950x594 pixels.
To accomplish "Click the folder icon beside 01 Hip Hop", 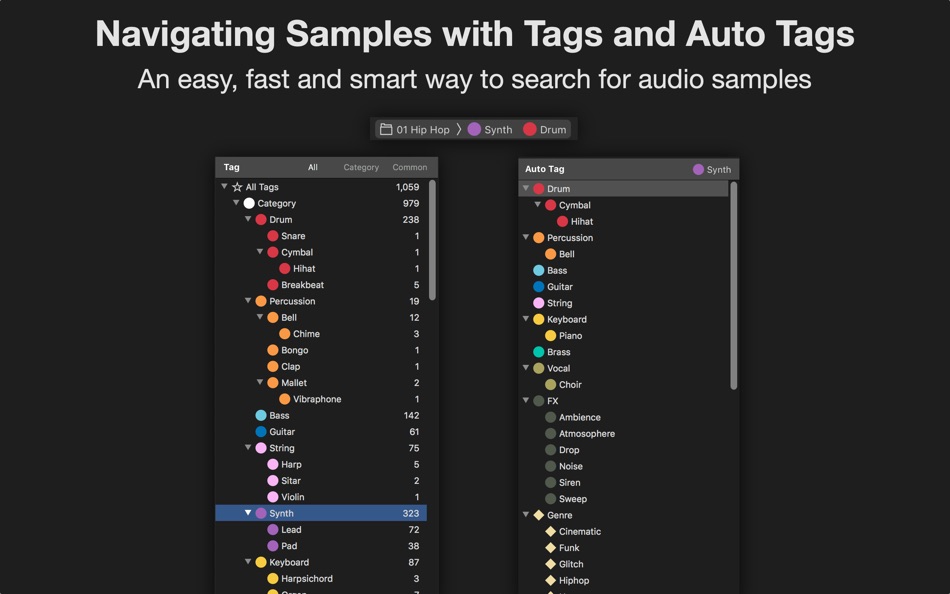I will click(386, 129).
